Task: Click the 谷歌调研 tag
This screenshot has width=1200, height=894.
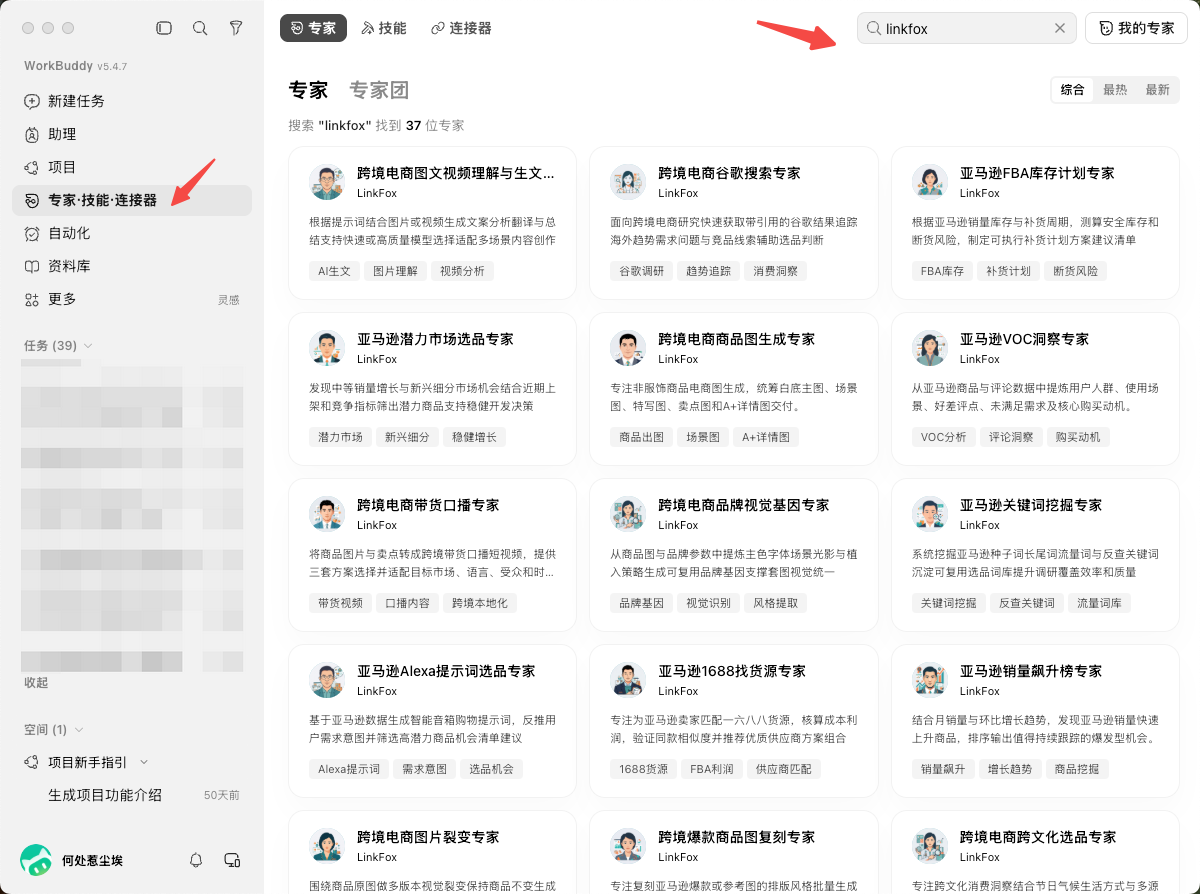Action: click(640, 271)
